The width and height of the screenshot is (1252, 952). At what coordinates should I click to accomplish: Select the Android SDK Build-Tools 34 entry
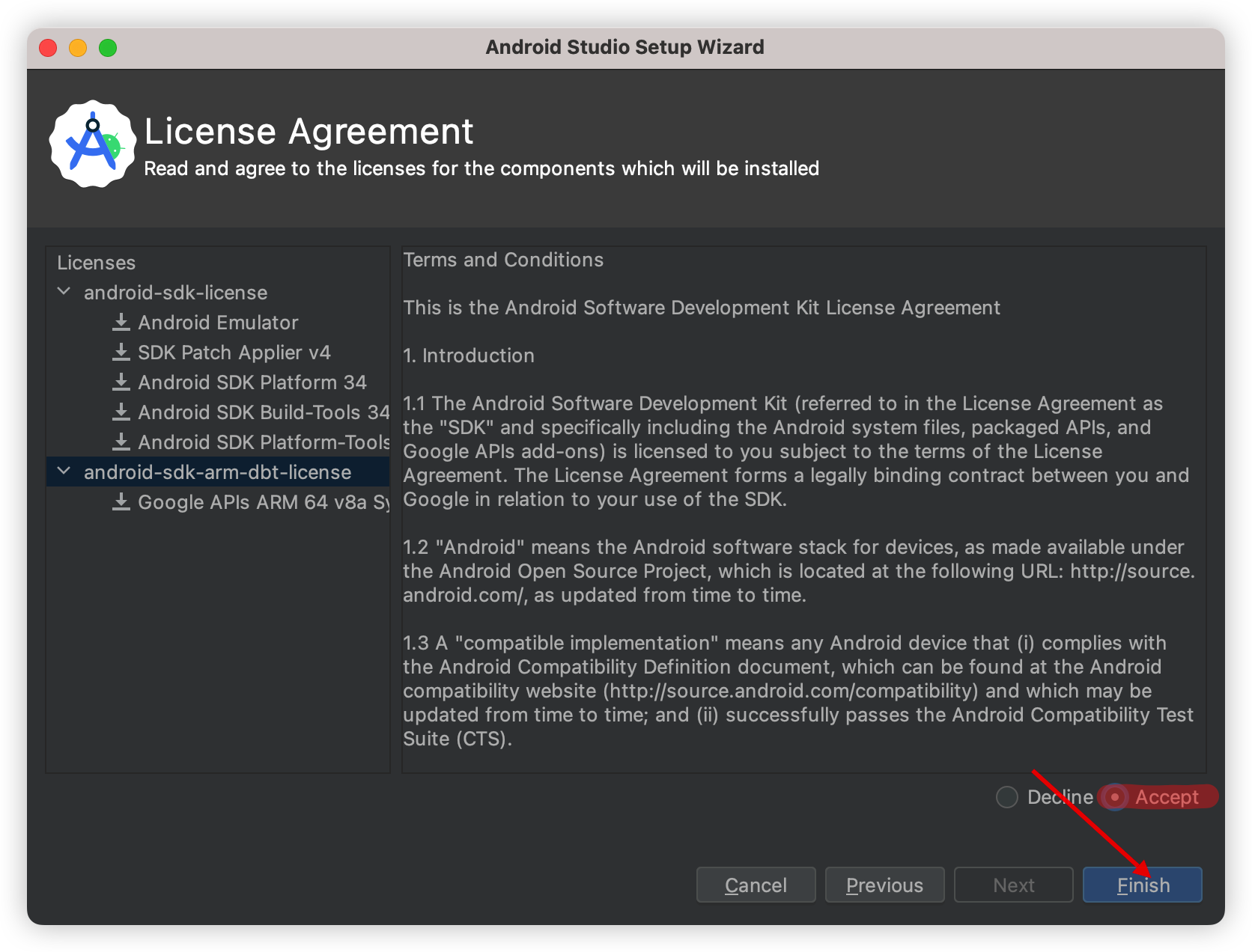(x=264, y=412)
